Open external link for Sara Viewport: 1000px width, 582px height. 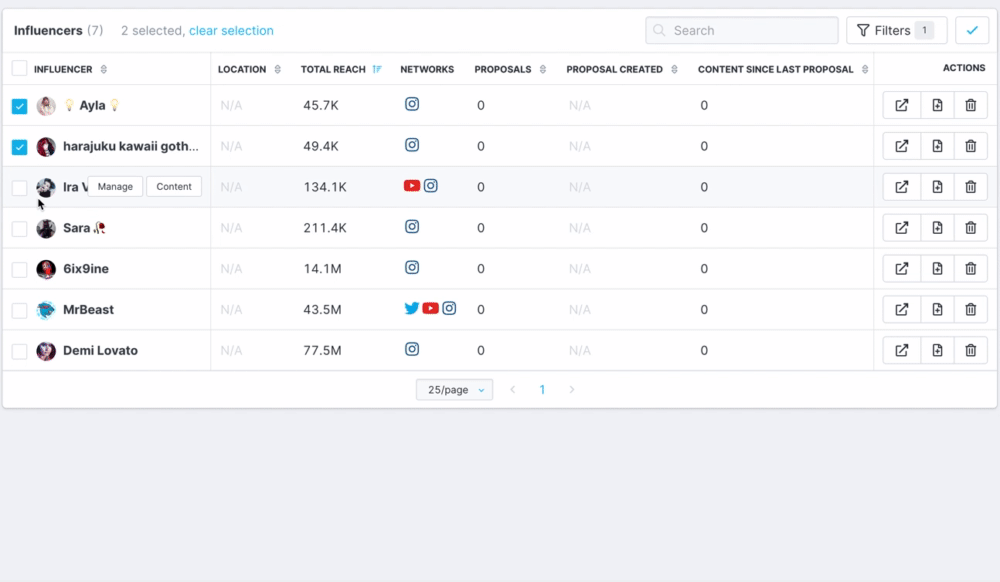click(901, 228)
